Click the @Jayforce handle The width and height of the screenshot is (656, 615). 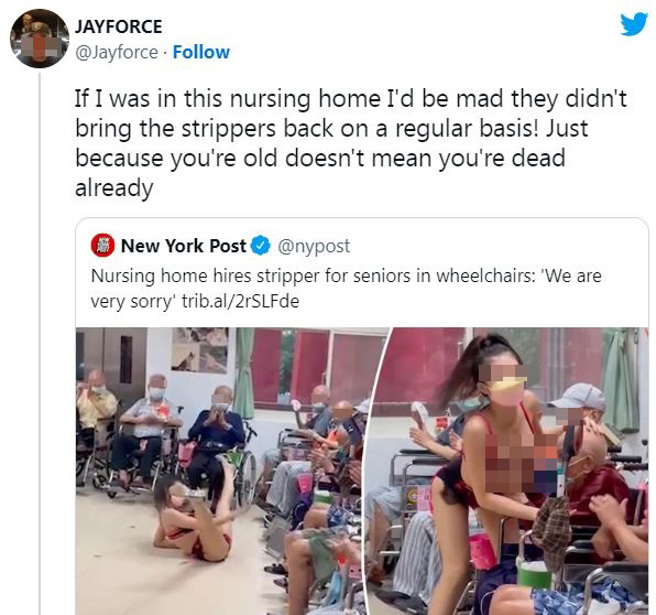pyautogui.click(x=116, y=53)
